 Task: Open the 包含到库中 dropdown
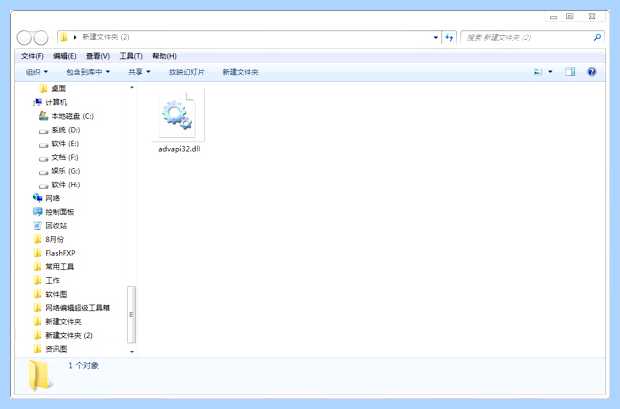point(88,72)
